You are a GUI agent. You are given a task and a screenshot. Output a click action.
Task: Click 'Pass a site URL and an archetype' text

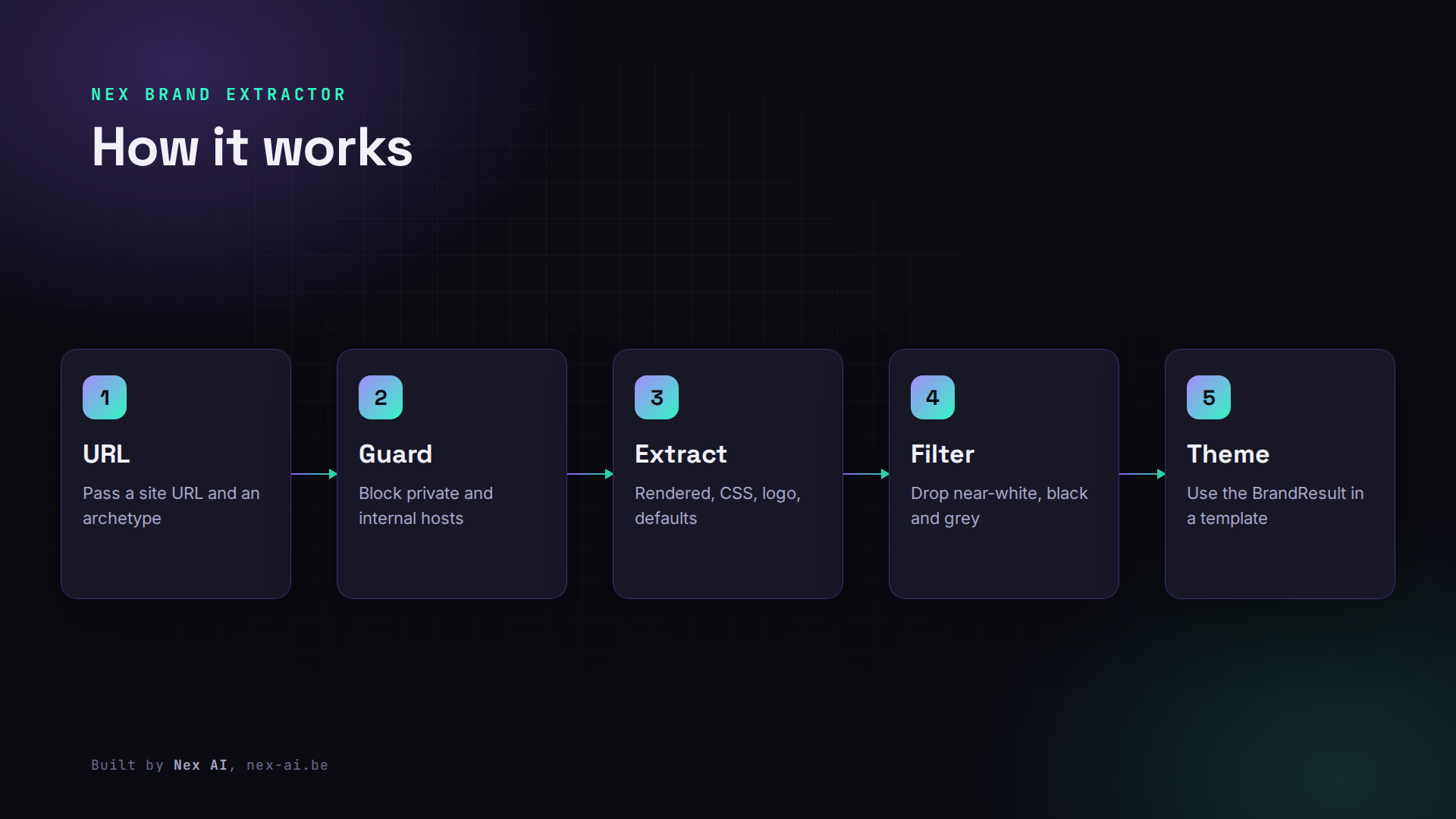171,506
